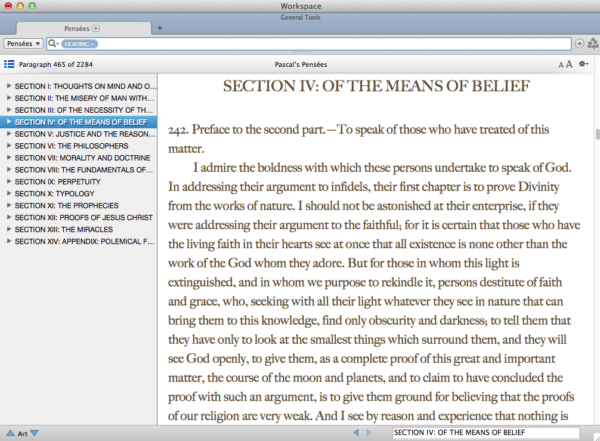Open the Pensées tab dropdown arrow
This screenshot has width=600, height=441.
(96, 28)
